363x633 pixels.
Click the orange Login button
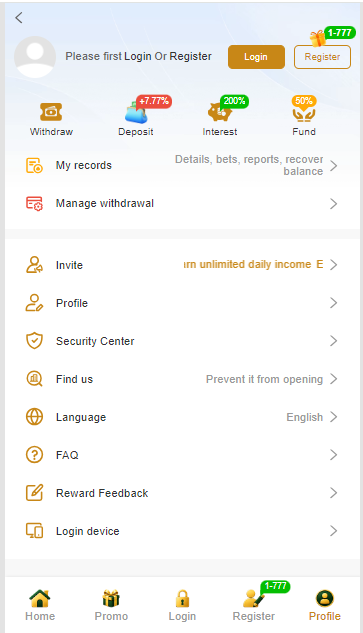point(256,57)
